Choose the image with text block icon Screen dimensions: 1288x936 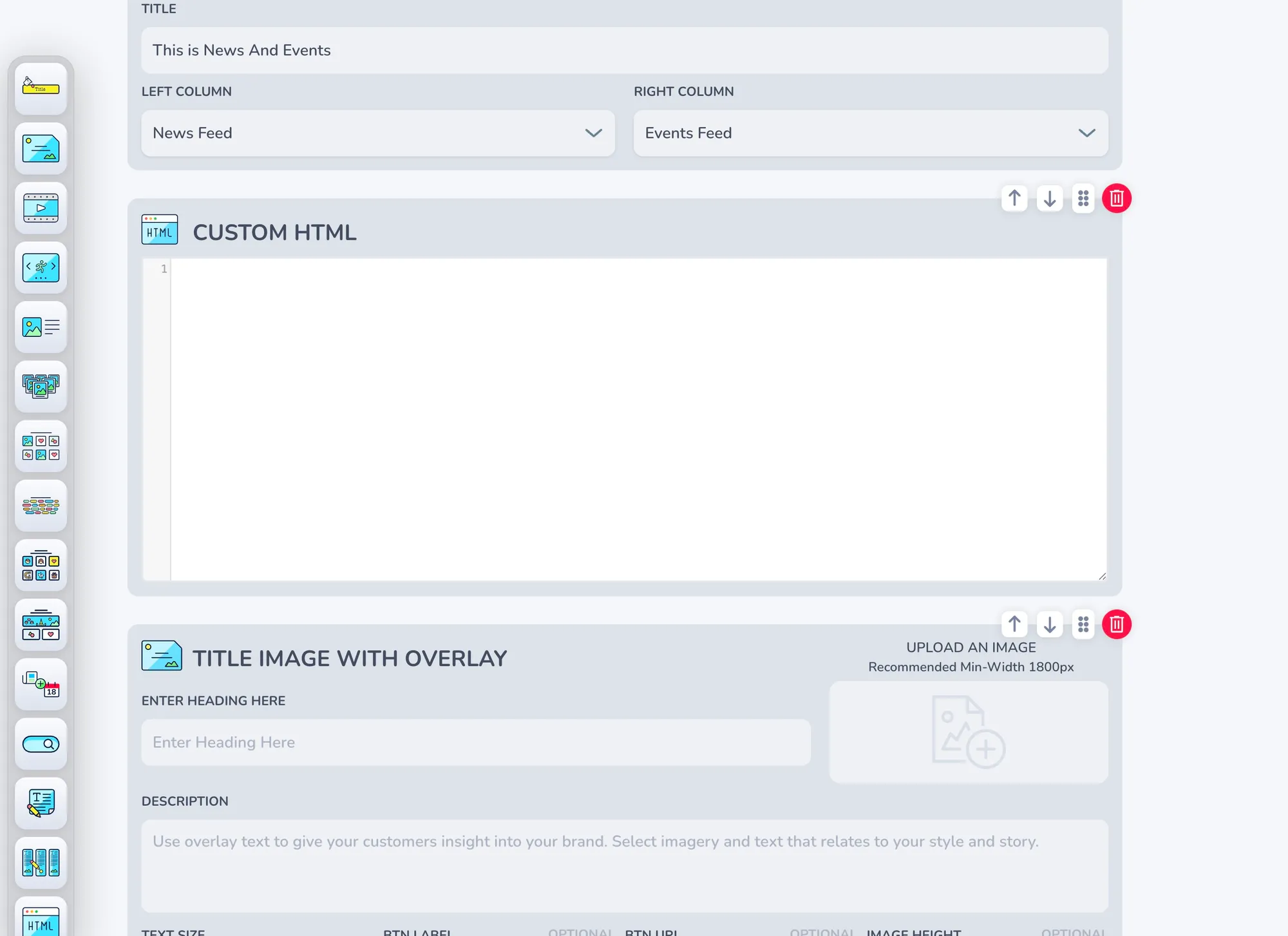[x=41, y=327]
